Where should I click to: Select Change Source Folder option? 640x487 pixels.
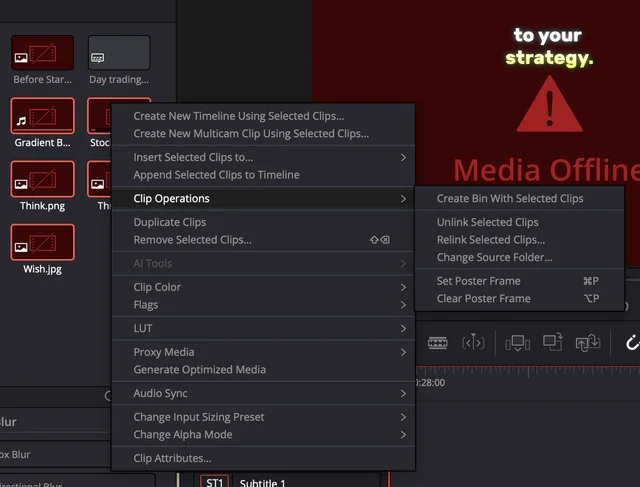(520, 257)
